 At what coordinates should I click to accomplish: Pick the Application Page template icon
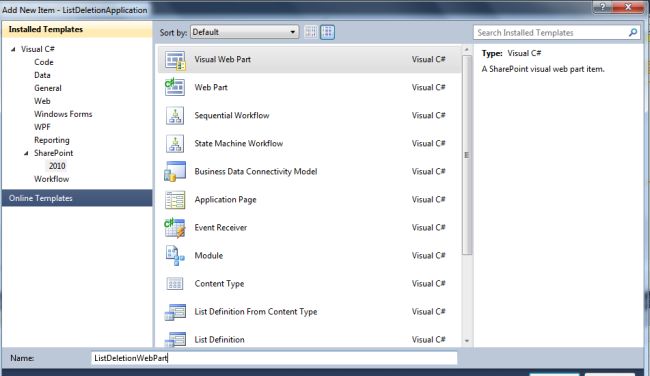[175, 200]
